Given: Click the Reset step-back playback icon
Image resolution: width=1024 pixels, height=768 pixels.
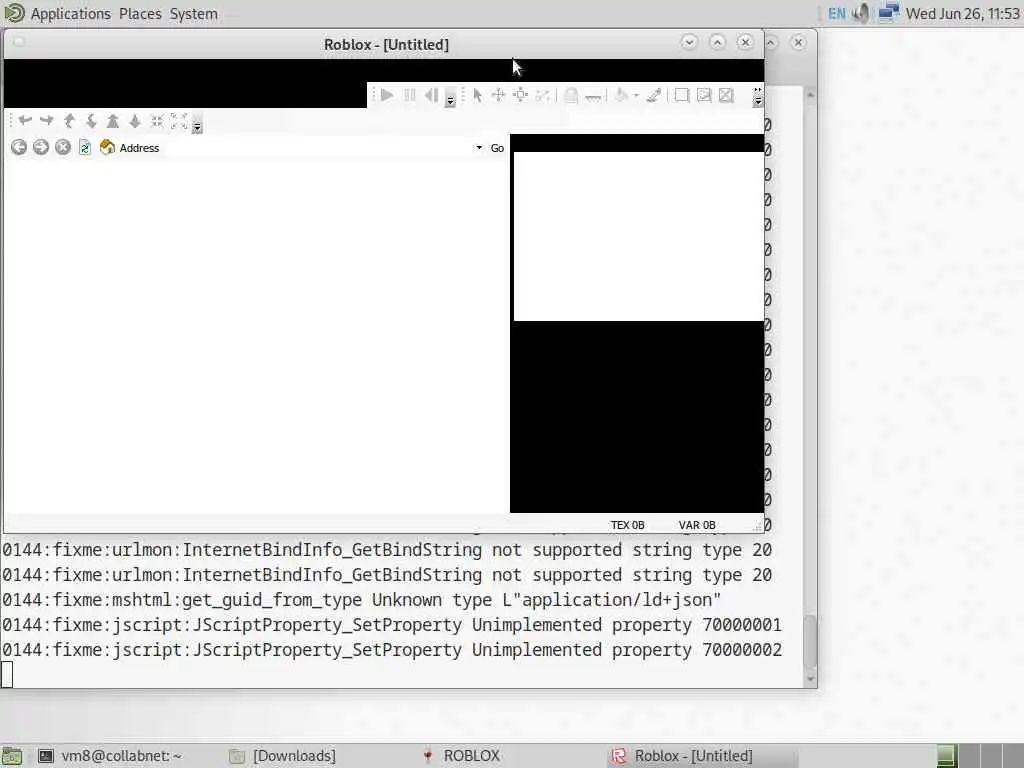Looking at the screenshot, I should pos(431,95).
